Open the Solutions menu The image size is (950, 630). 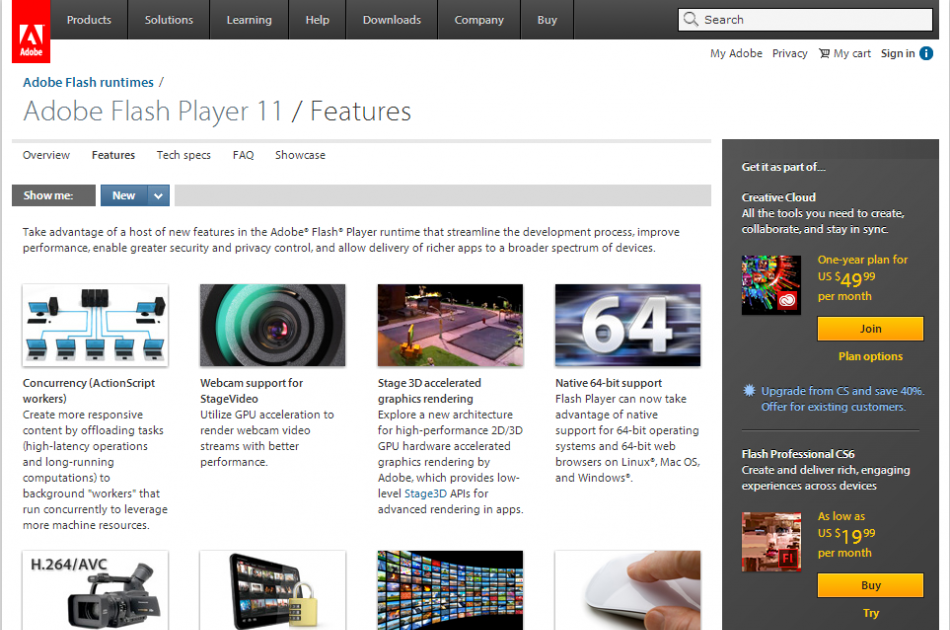tap(168, 19)
